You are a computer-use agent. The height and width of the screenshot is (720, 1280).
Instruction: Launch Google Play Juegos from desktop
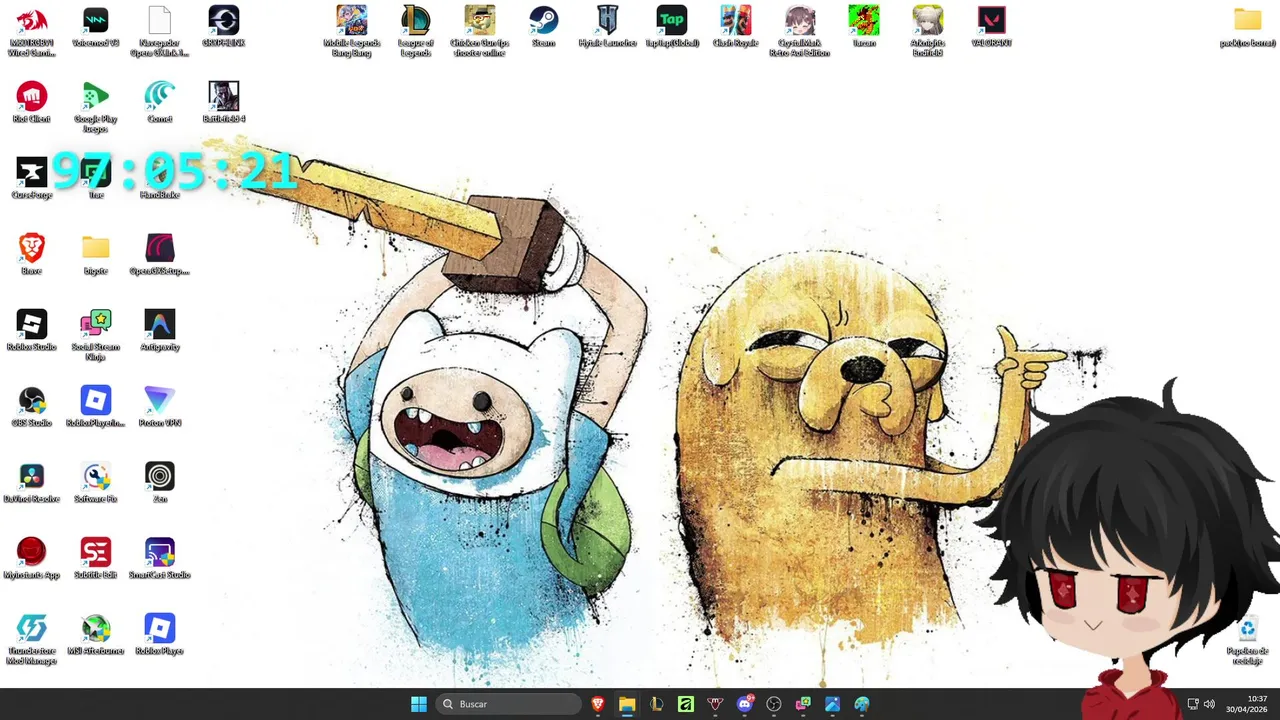pos(95,108)
